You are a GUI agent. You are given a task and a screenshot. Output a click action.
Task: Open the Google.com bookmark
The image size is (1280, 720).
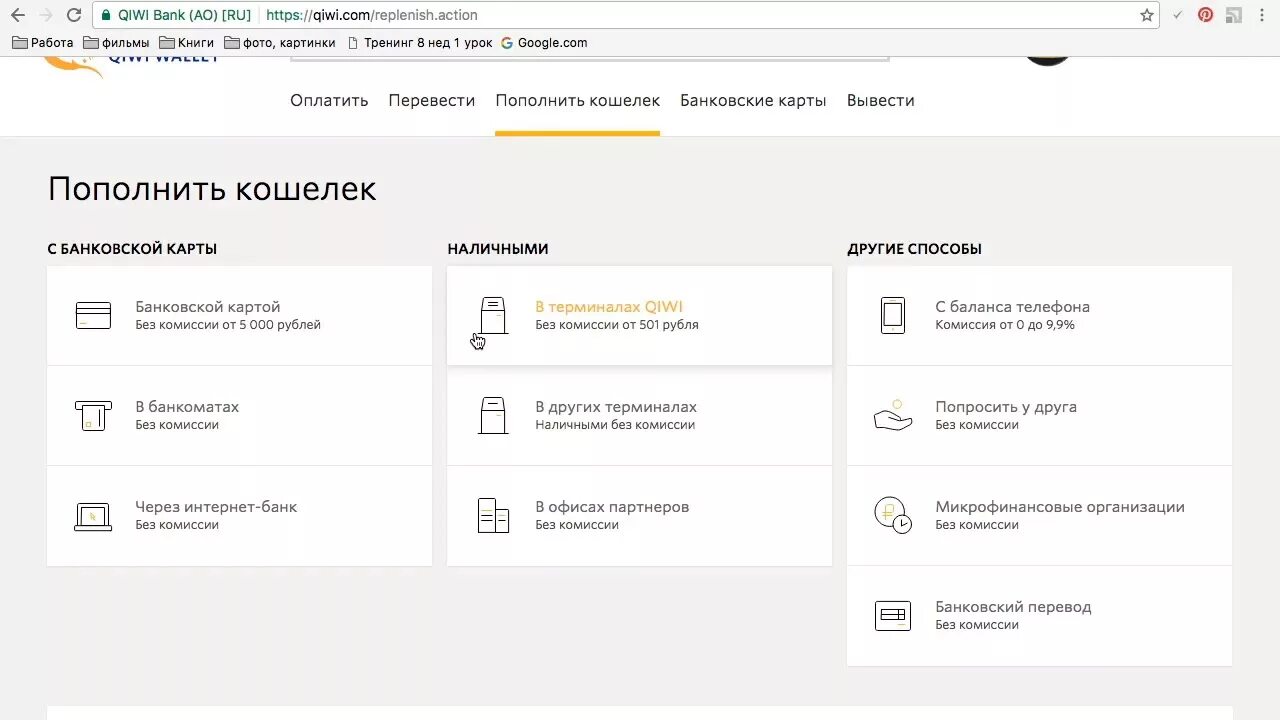pyautogui.click(x=544, y=43)
